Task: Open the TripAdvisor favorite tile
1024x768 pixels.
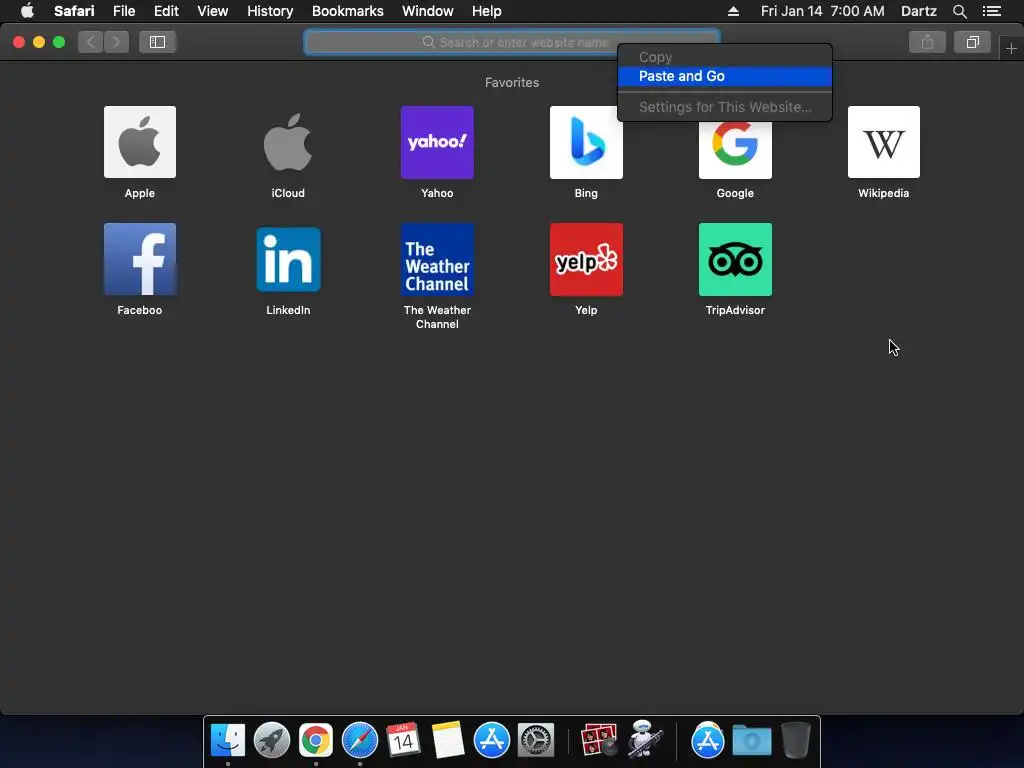Action: pos(735,259)
